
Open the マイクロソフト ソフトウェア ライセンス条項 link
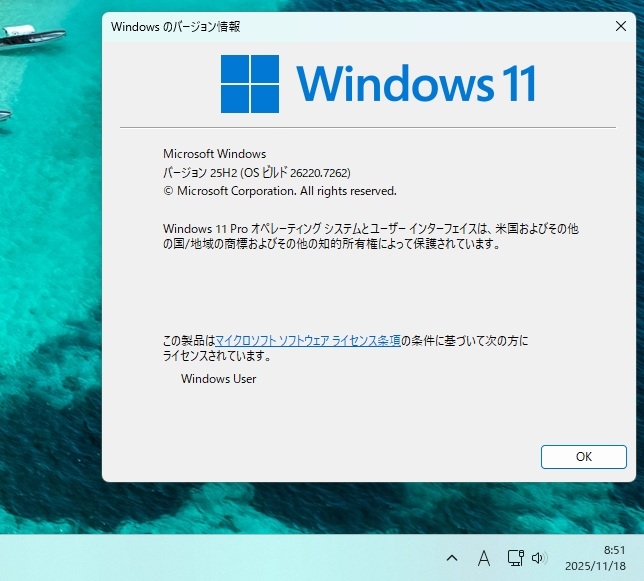coord(308,340)
